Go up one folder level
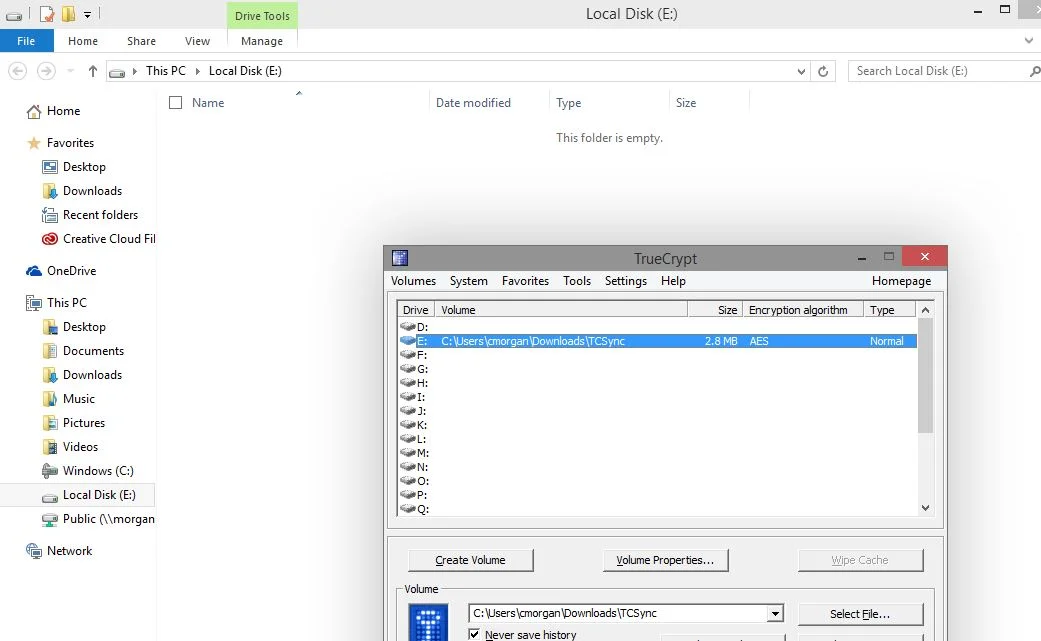The width and height of the screenshot is (1041, 641). coord(92,71)
